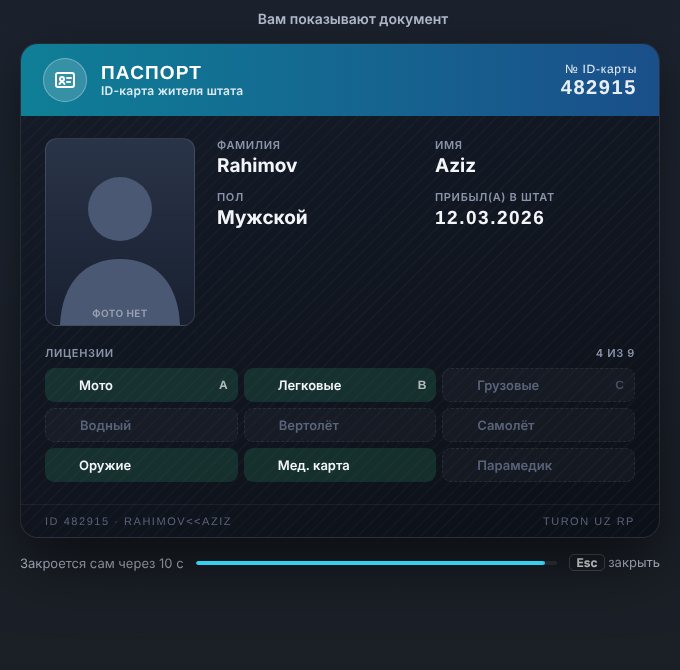Image resolution: width=680 pixels, height=670 pixels.
Task: Click the machine-readable line ID 482915 RAHIMOV<<AZIZ
Action: [x=138, y=521]
